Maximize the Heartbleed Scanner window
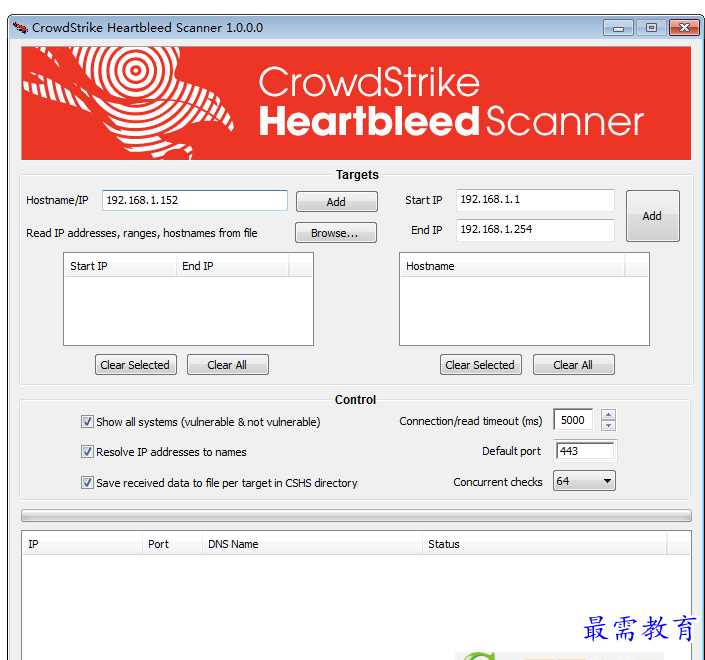This screenshot has height=660, width=705. pos(651,28)
